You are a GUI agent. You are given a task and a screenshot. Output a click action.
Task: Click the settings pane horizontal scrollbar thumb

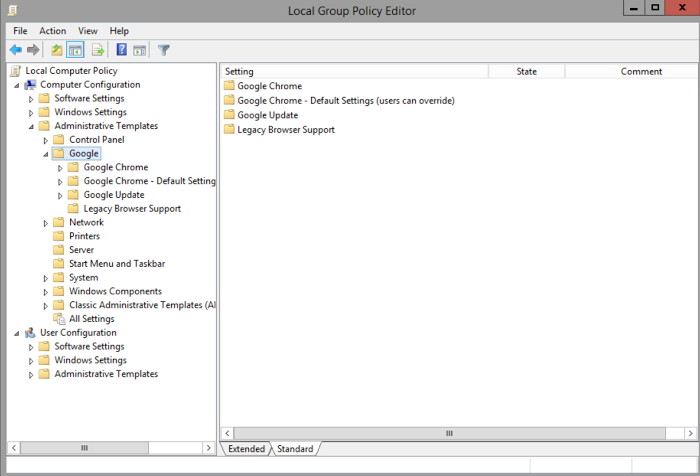(450, 433)
